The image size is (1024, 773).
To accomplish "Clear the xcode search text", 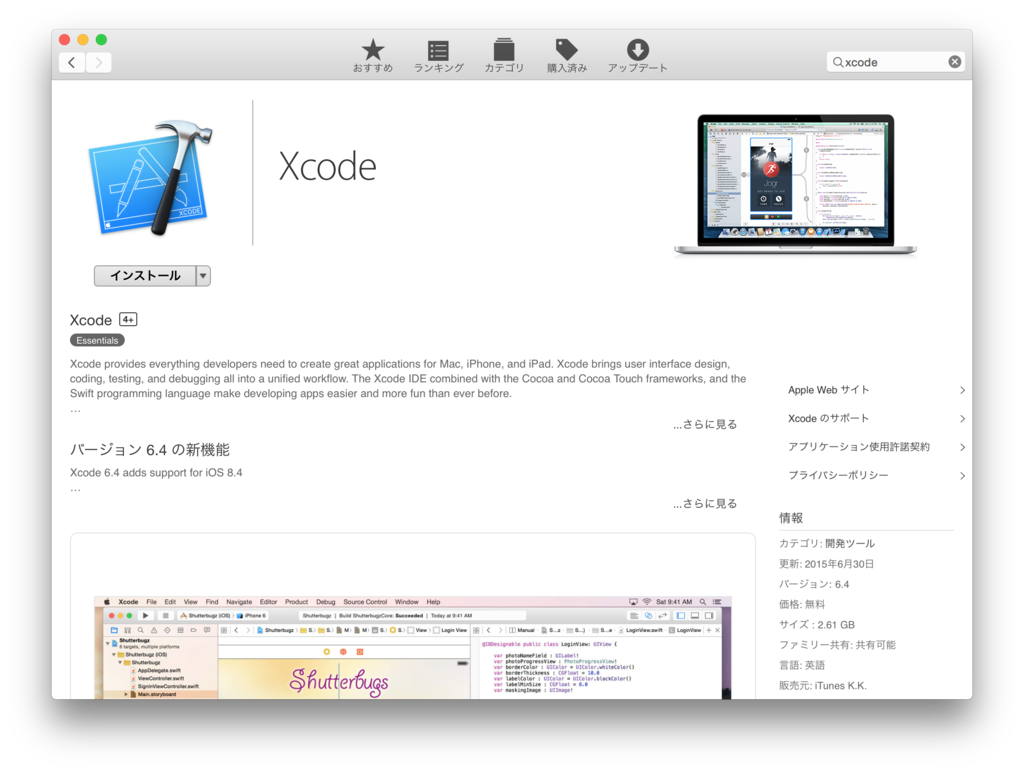I will tap(954, 62).
